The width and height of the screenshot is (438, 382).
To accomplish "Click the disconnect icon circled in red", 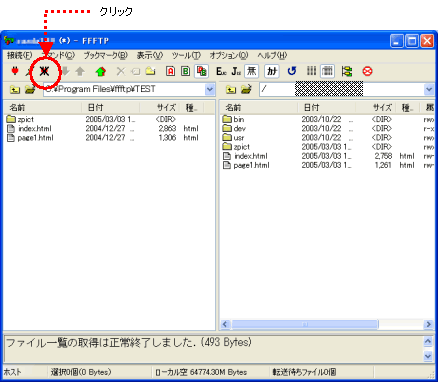I will pyautogui.click(x=44, y=71).
